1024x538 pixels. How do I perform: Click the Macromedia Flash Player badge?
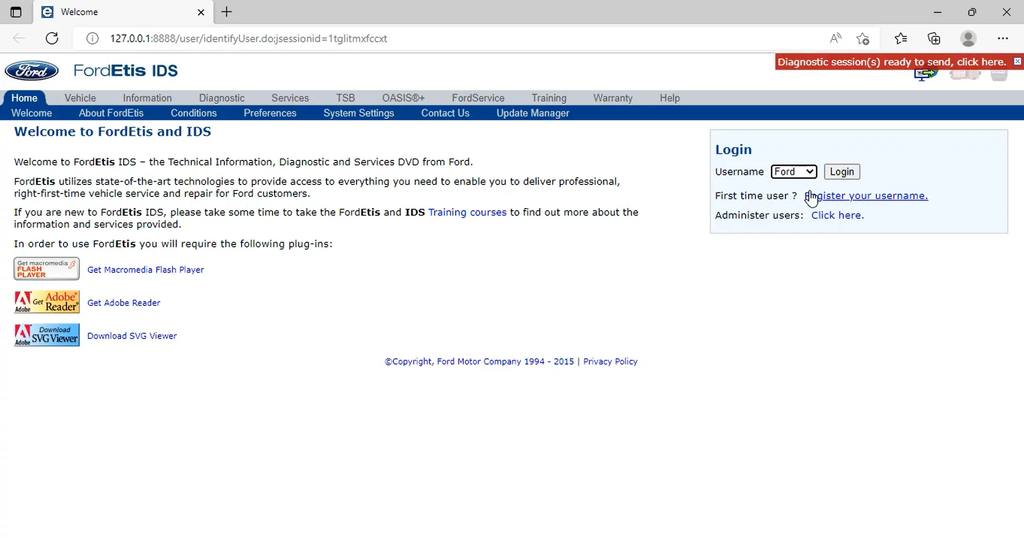pos(47,269)
